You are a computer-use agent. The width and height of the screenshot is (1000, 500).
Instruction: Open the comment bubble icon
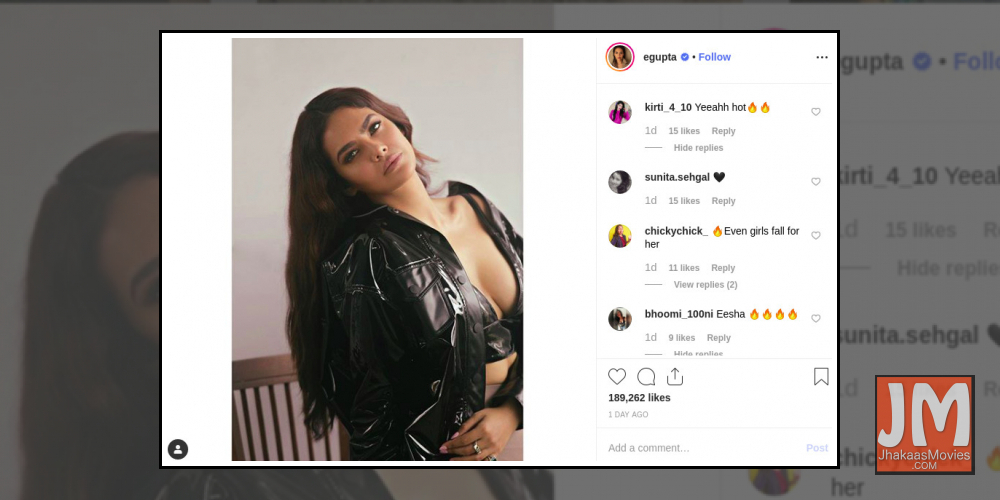(x=646, y=377)
